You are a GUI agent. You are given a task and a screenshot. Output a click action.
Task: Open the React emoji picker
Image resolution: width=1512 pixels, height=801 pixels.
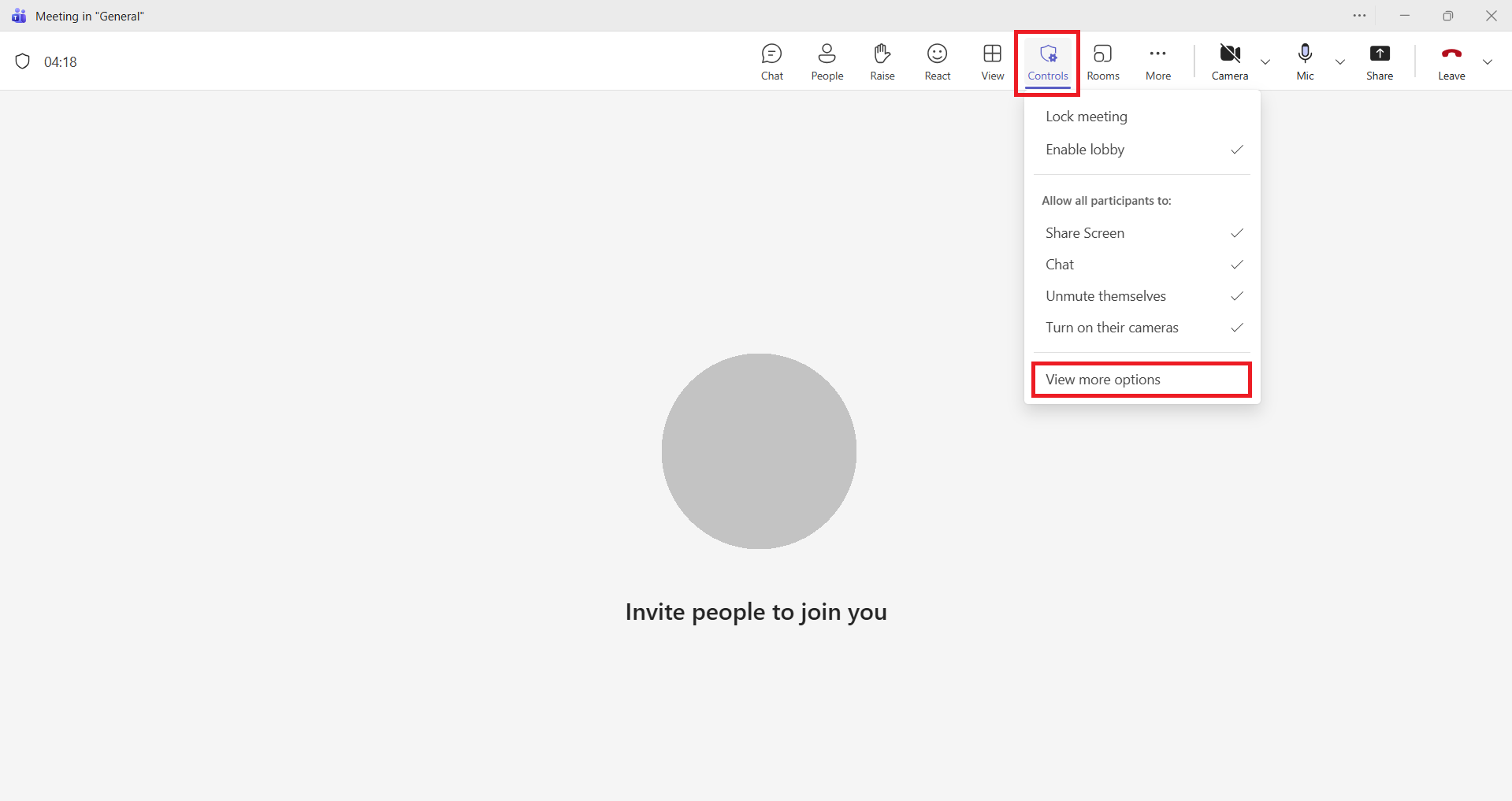click(x=937, y=61)
